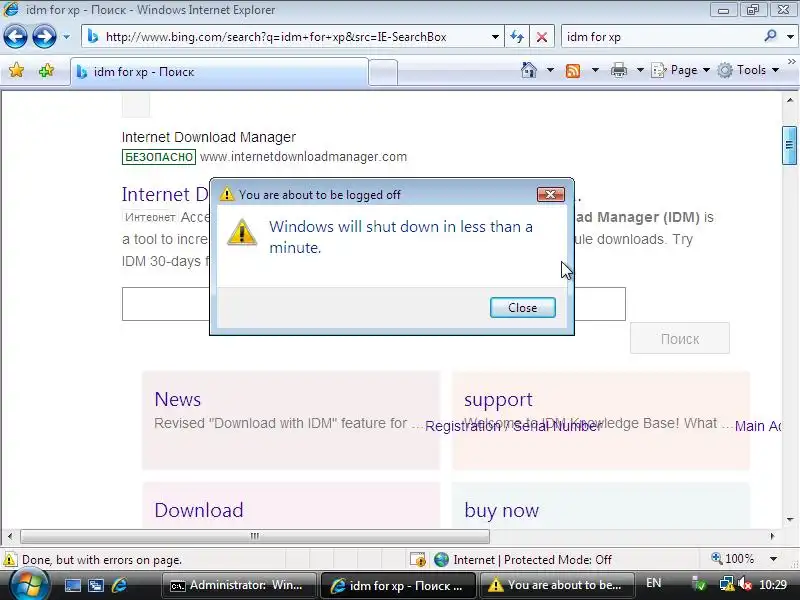This screenshot has height=600, width=800.
Task: Open search provider options dropdown
Action: [790, 37]
